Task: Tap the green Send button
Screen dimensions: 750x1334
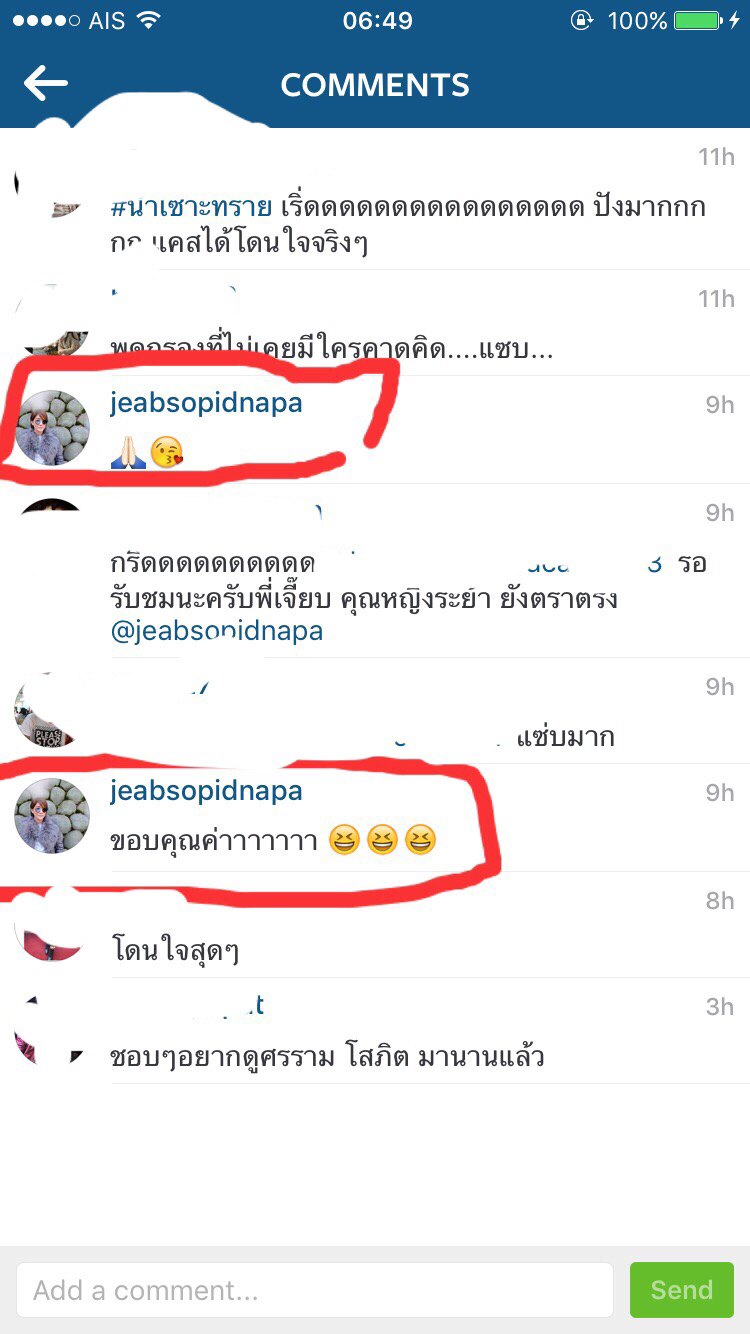Action: (682, 1290)
